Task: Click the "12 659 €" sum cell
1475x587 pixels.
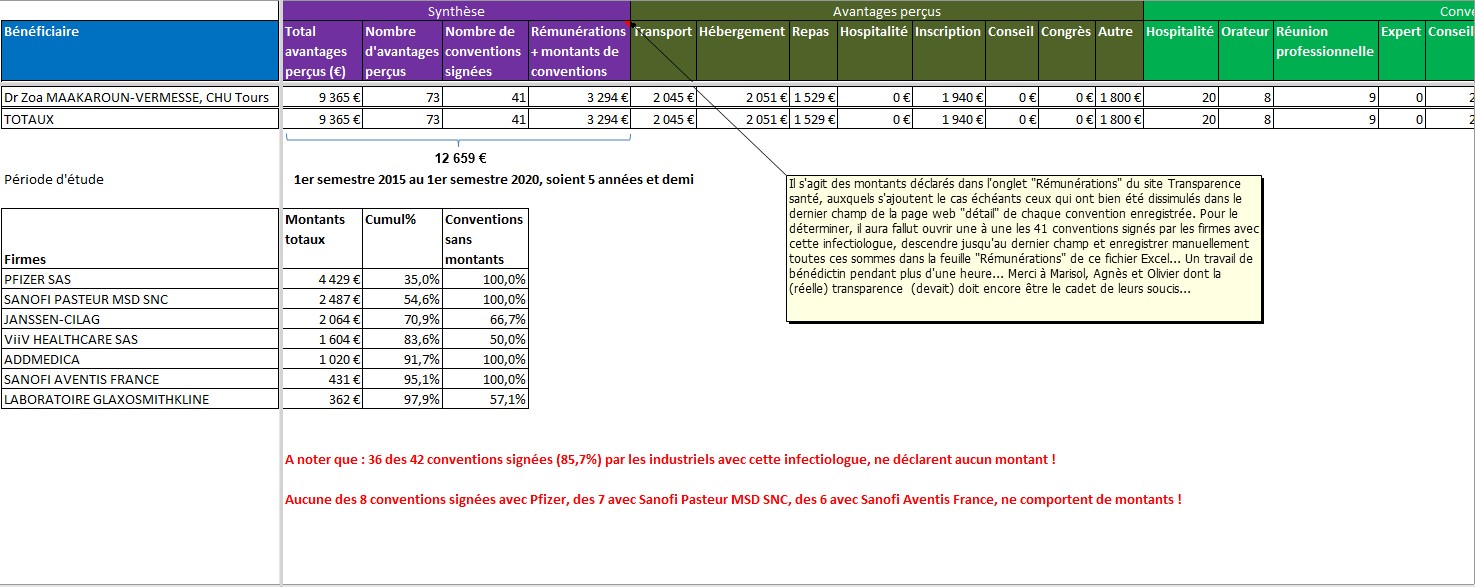Action: (x=460, y=158)
